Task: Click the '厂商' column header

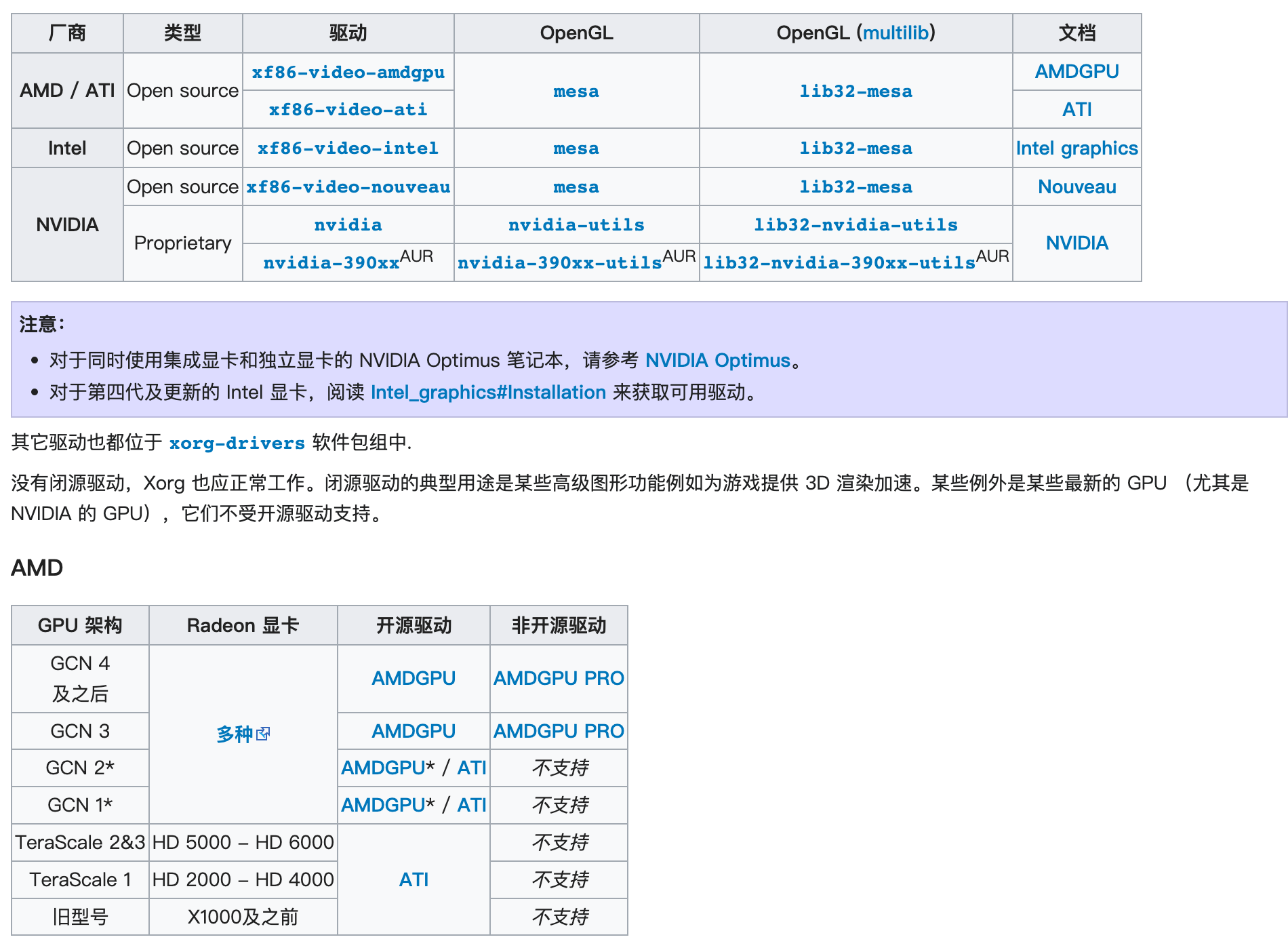Action: pos(67,33)
